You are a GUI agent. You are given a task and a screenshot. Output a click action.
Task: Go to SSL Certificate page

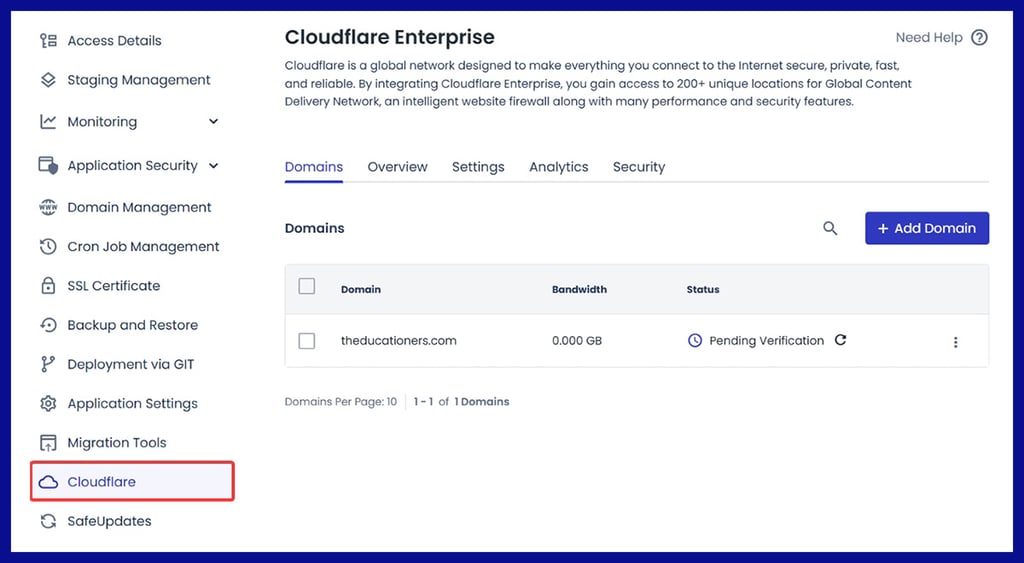pyautogui.click(x=114, y=286)
